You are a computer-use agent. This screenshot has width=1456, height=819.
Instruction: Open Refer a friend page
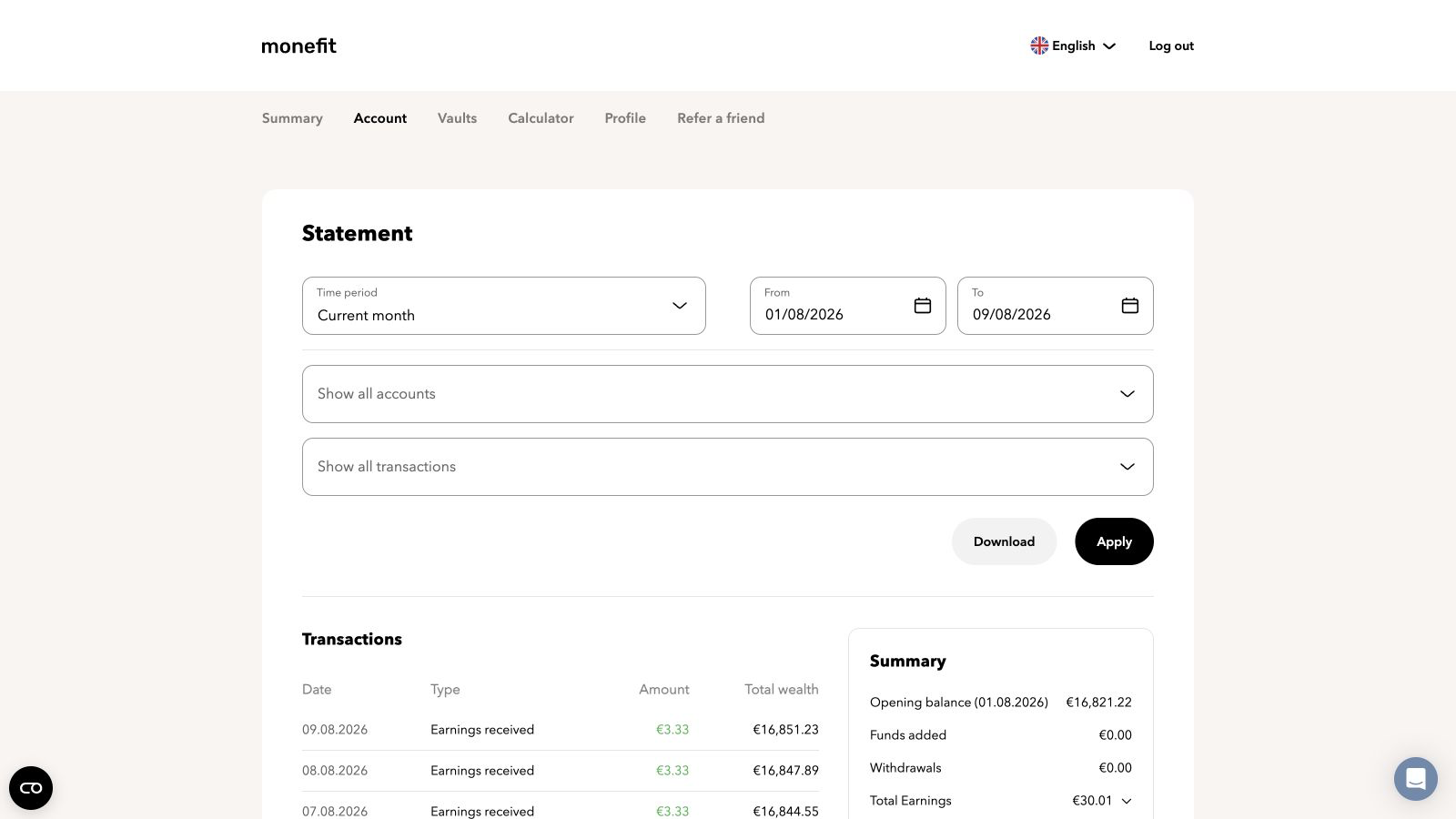721,118
